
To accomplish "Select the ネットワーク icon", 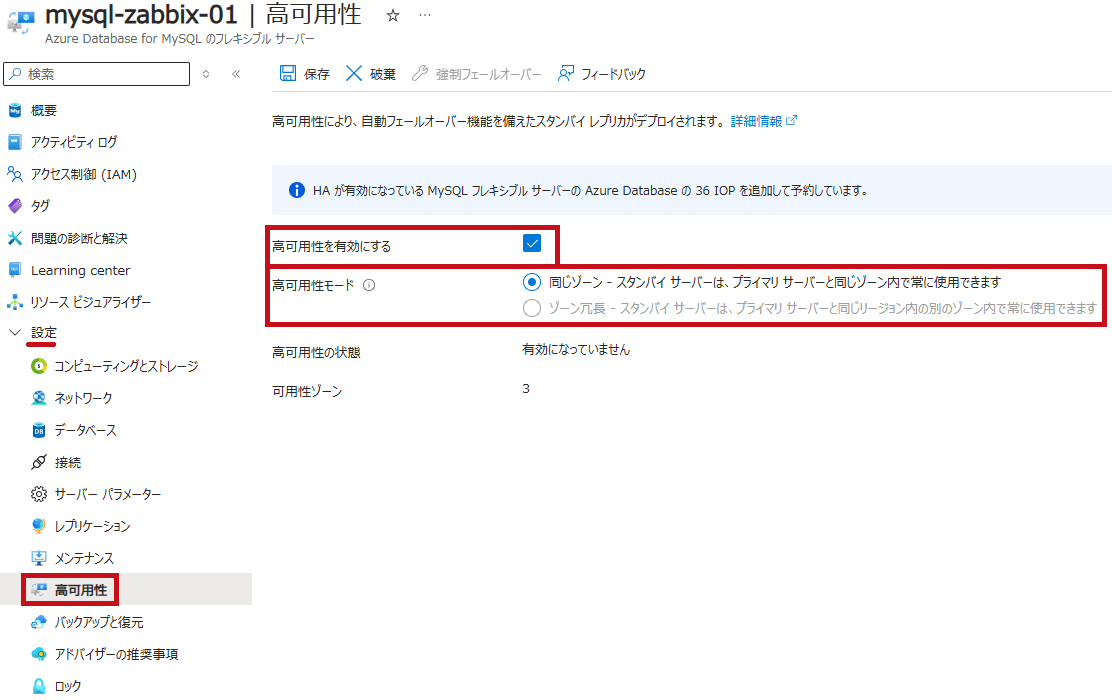I will coord(39,398).
